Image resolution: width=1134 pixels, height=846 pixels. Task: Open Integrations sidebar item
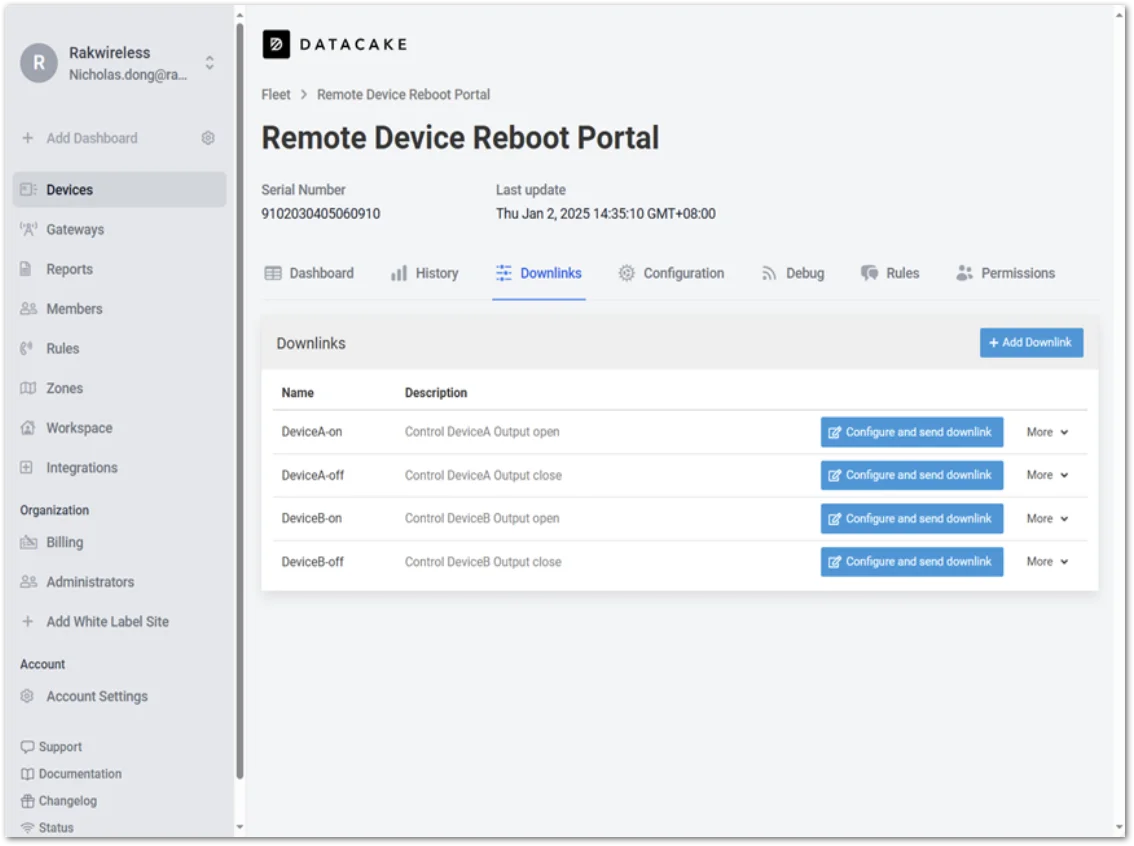pyautogui.click(x=119, y=468)
